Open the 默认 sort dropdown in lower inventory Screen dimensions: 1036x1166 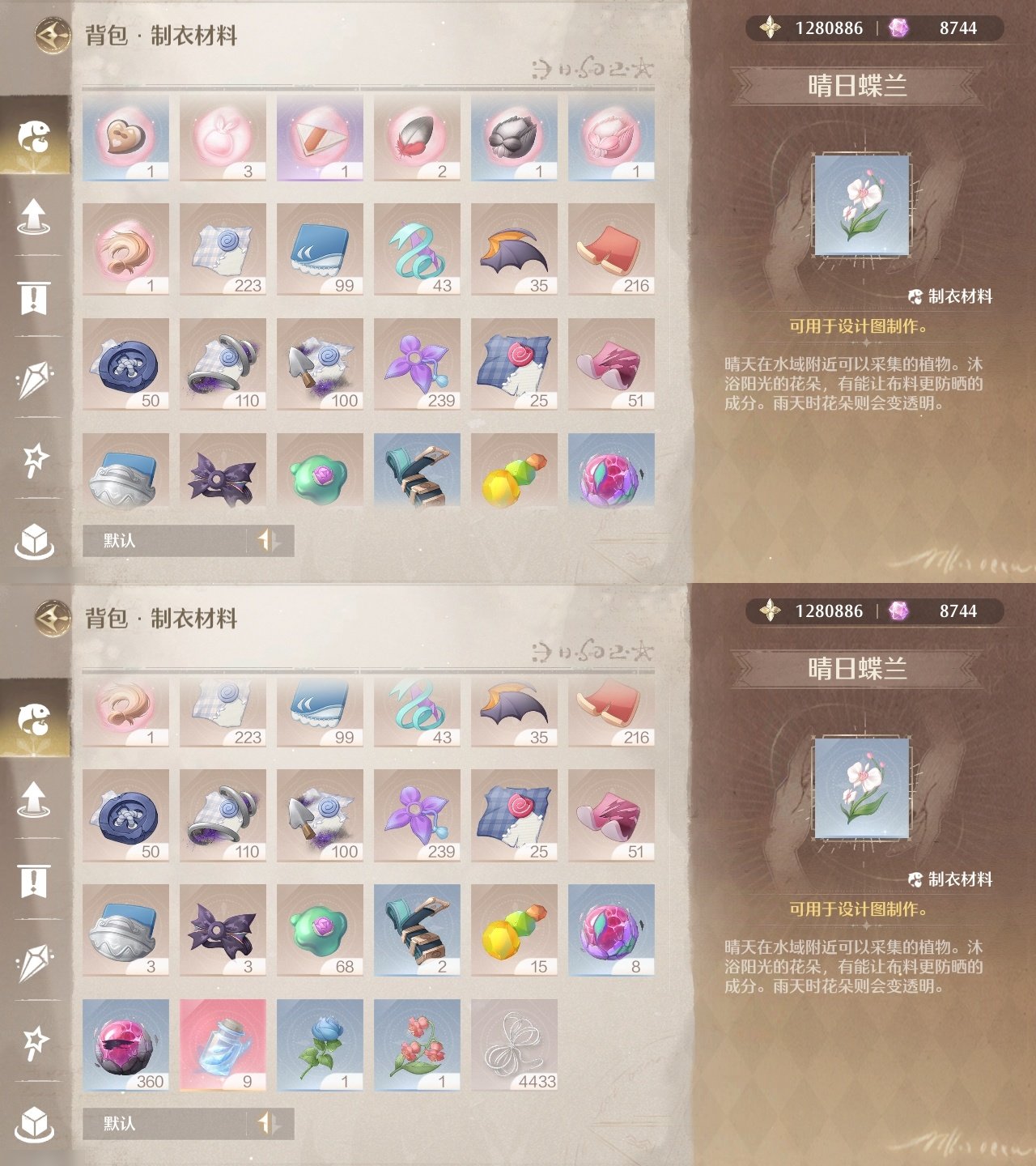click(165, 1123)
